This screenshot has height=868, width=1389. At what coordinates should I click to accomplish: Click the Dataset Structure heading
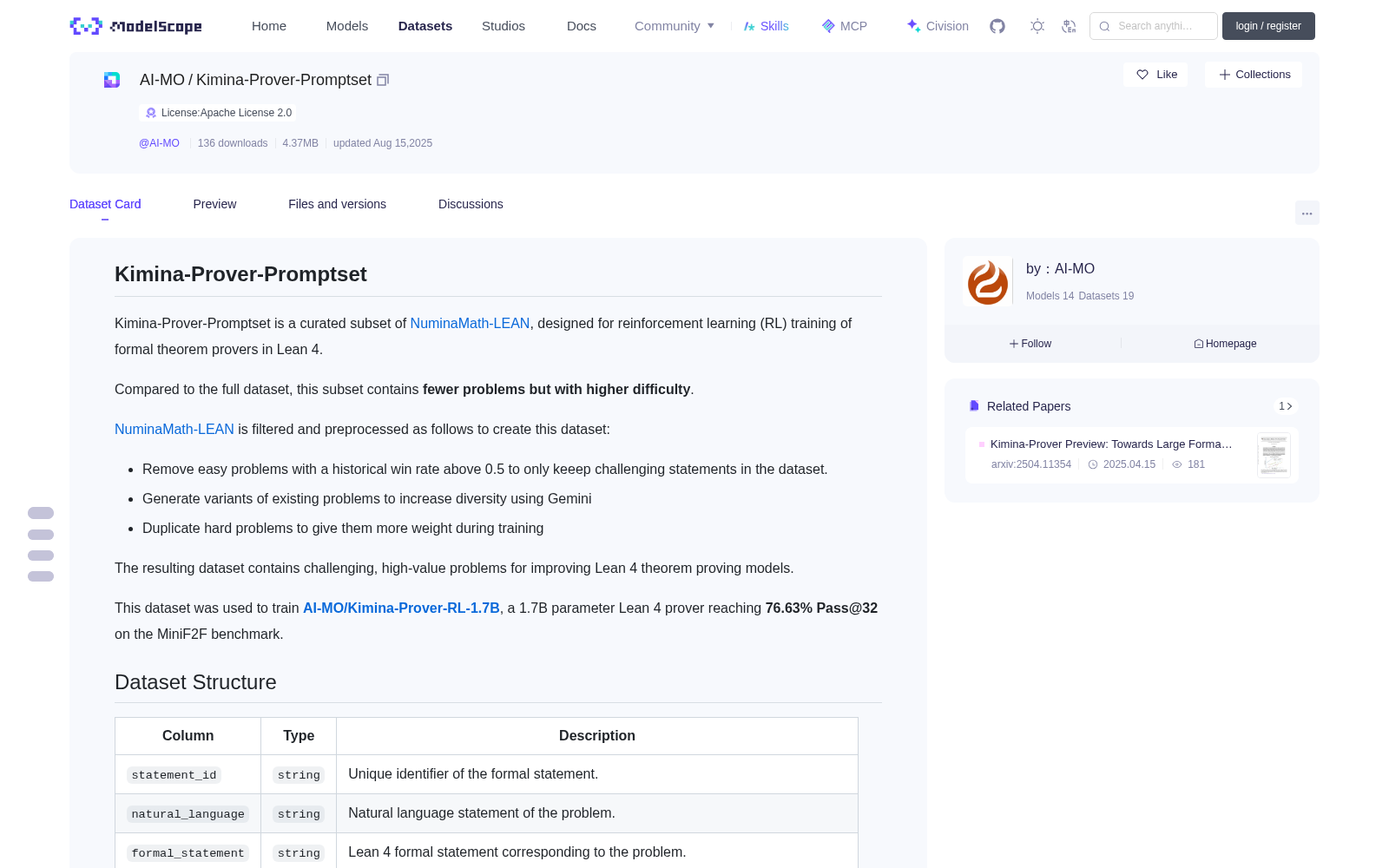(195, 682)
